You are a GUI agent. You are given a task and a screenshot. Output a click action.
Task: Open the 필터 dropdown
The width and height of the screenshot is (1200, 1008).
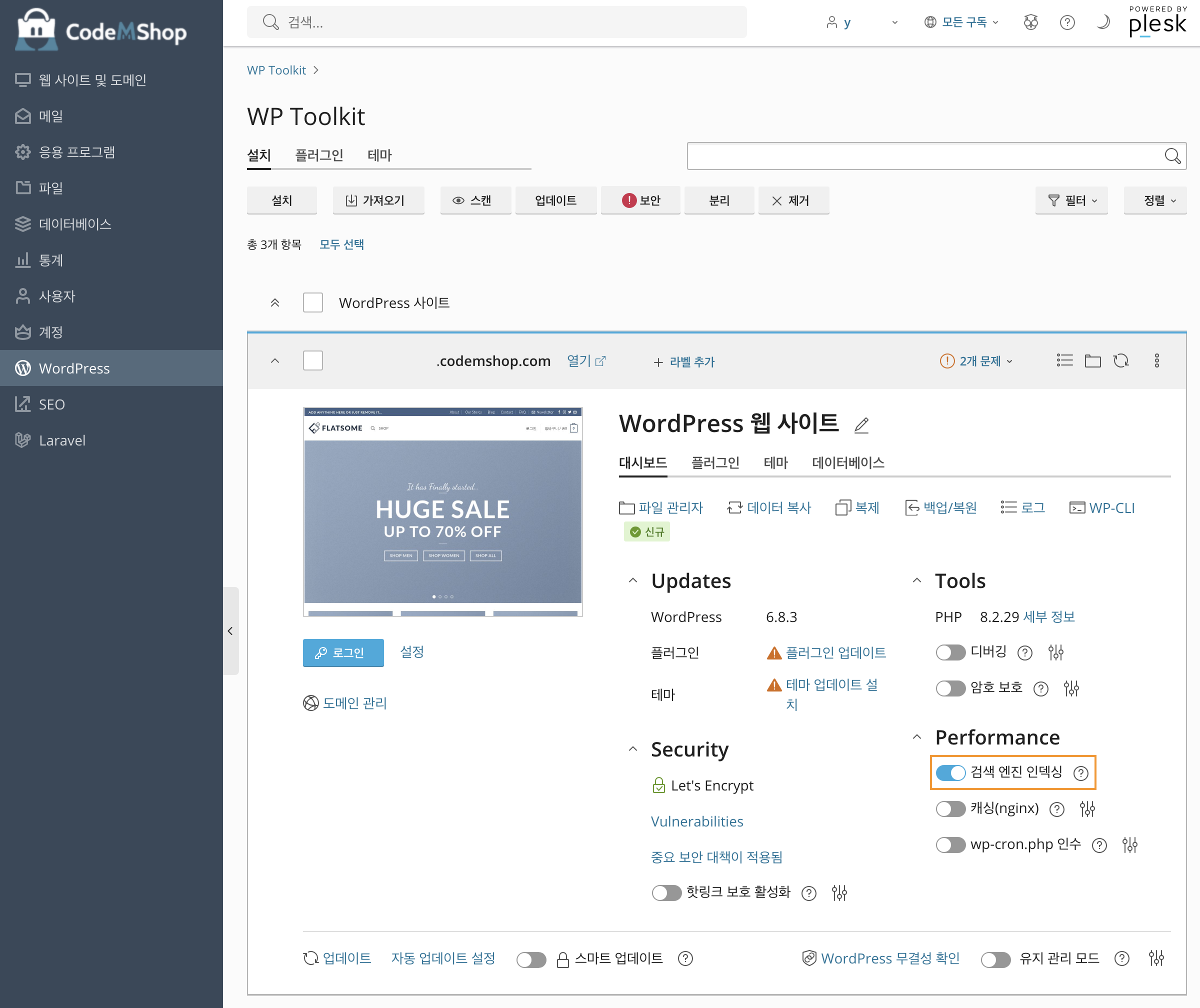(1071, 200)
